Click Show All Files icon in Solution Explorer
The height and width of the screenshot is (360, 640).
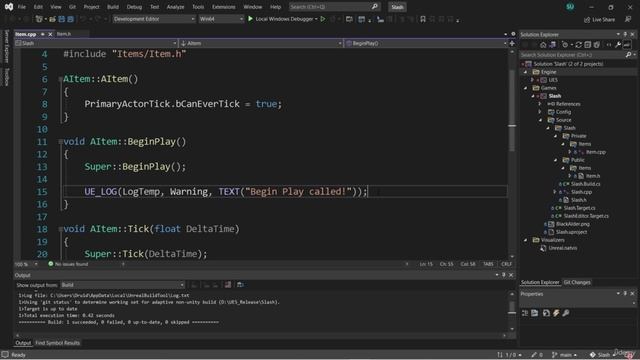click(597, 44)
